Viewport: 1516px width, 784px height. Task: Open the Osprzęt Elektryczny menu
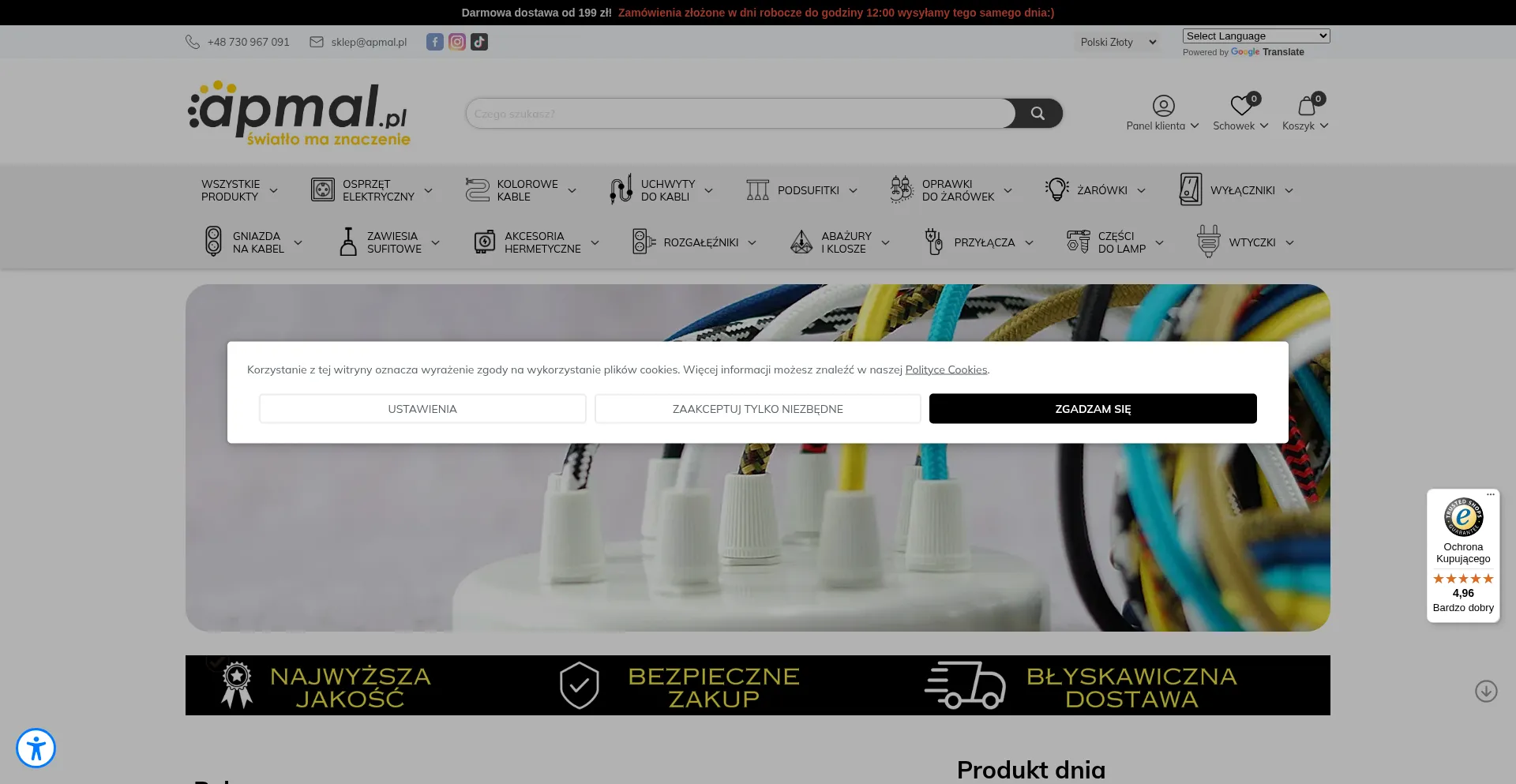[x=378, y=190]
